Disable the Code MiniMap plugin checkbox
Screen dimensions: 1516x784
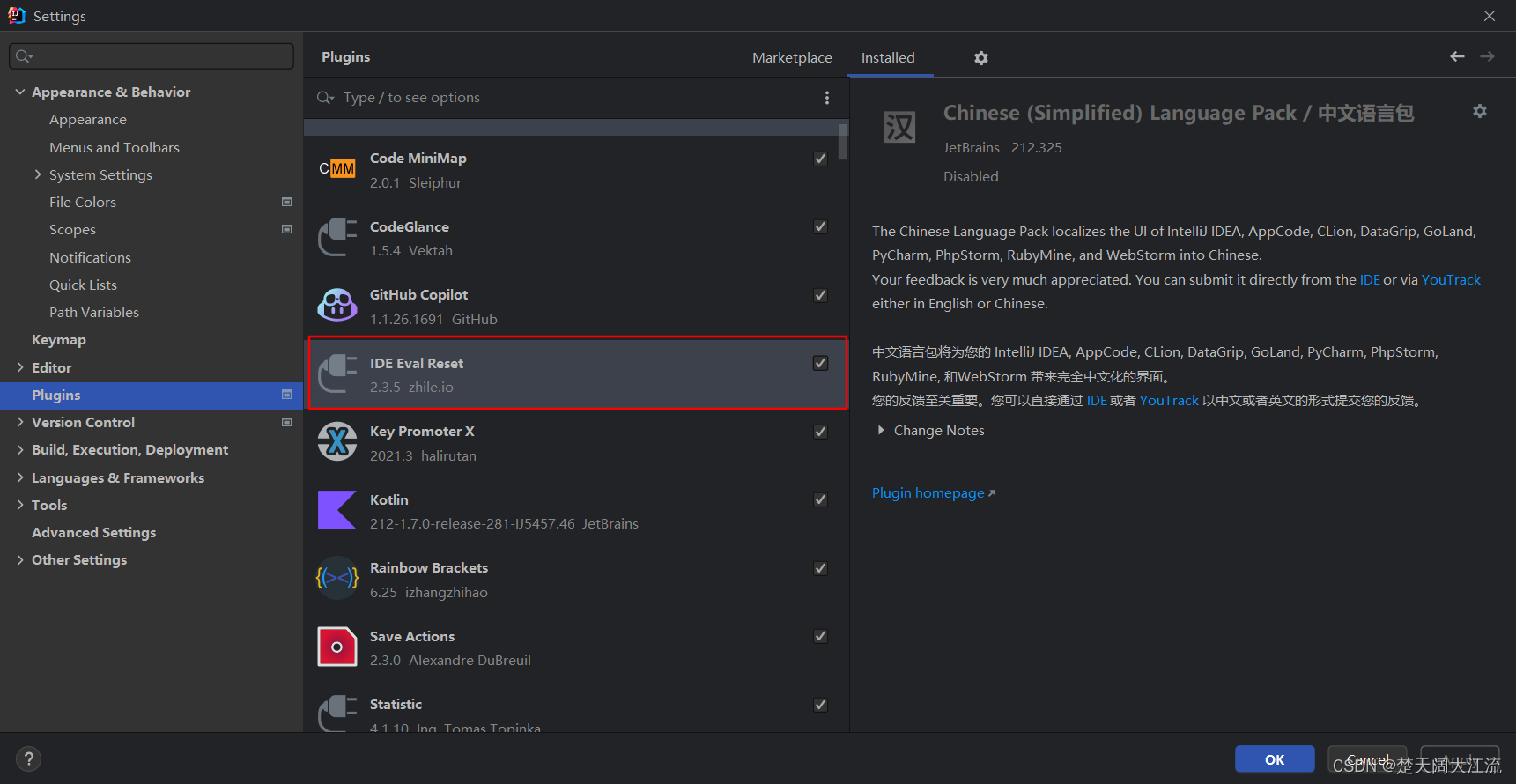click(820, 159)
